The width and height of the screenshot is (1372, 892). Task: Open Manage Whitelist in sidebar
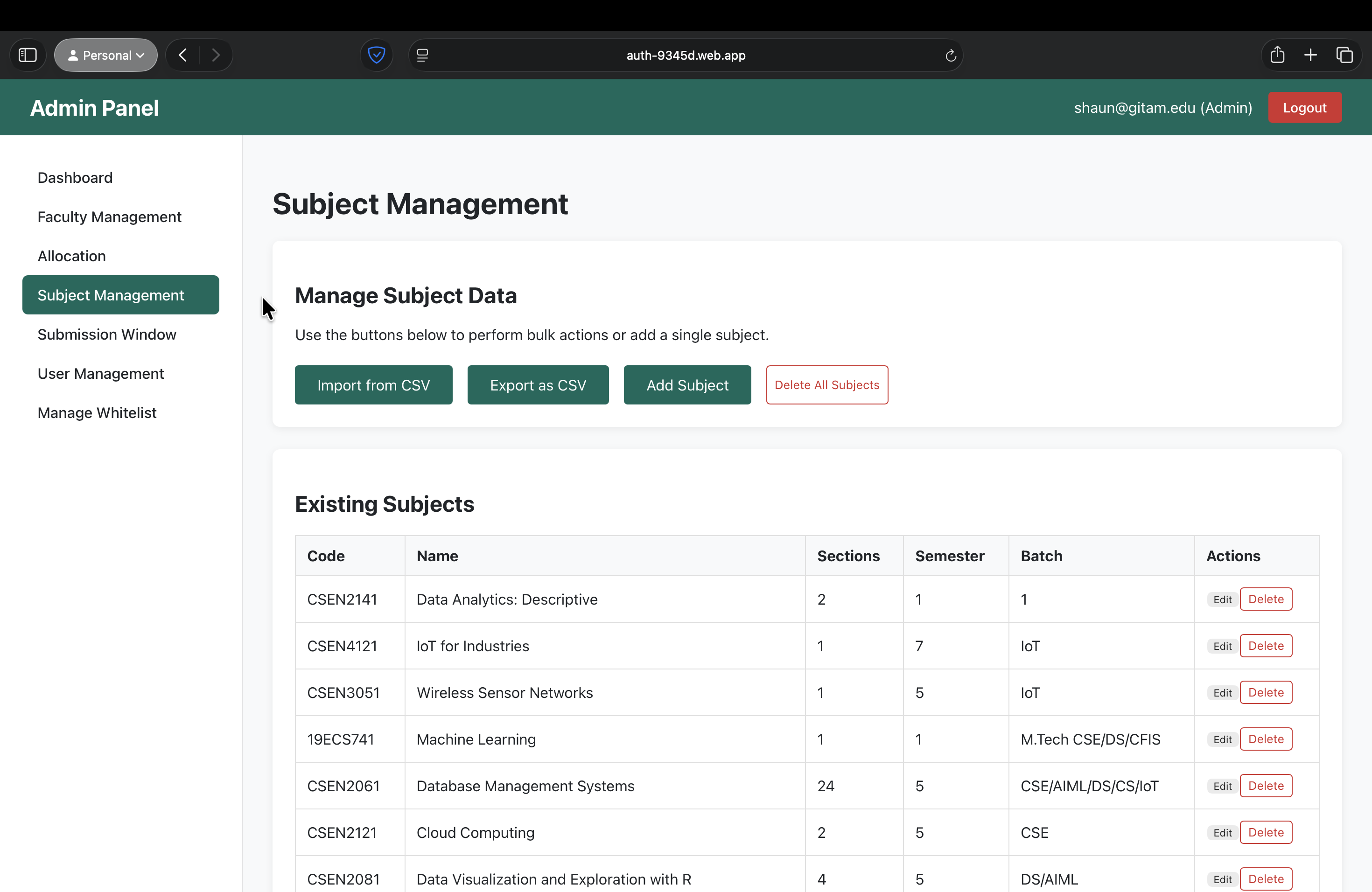click(x=97, y=412)
